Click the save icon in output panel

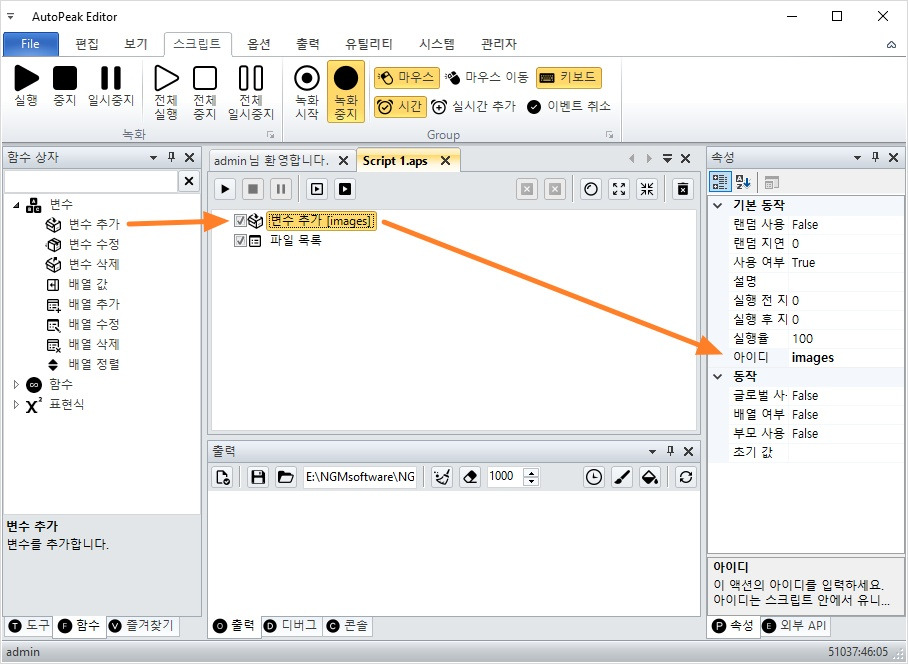coord(258,477)
